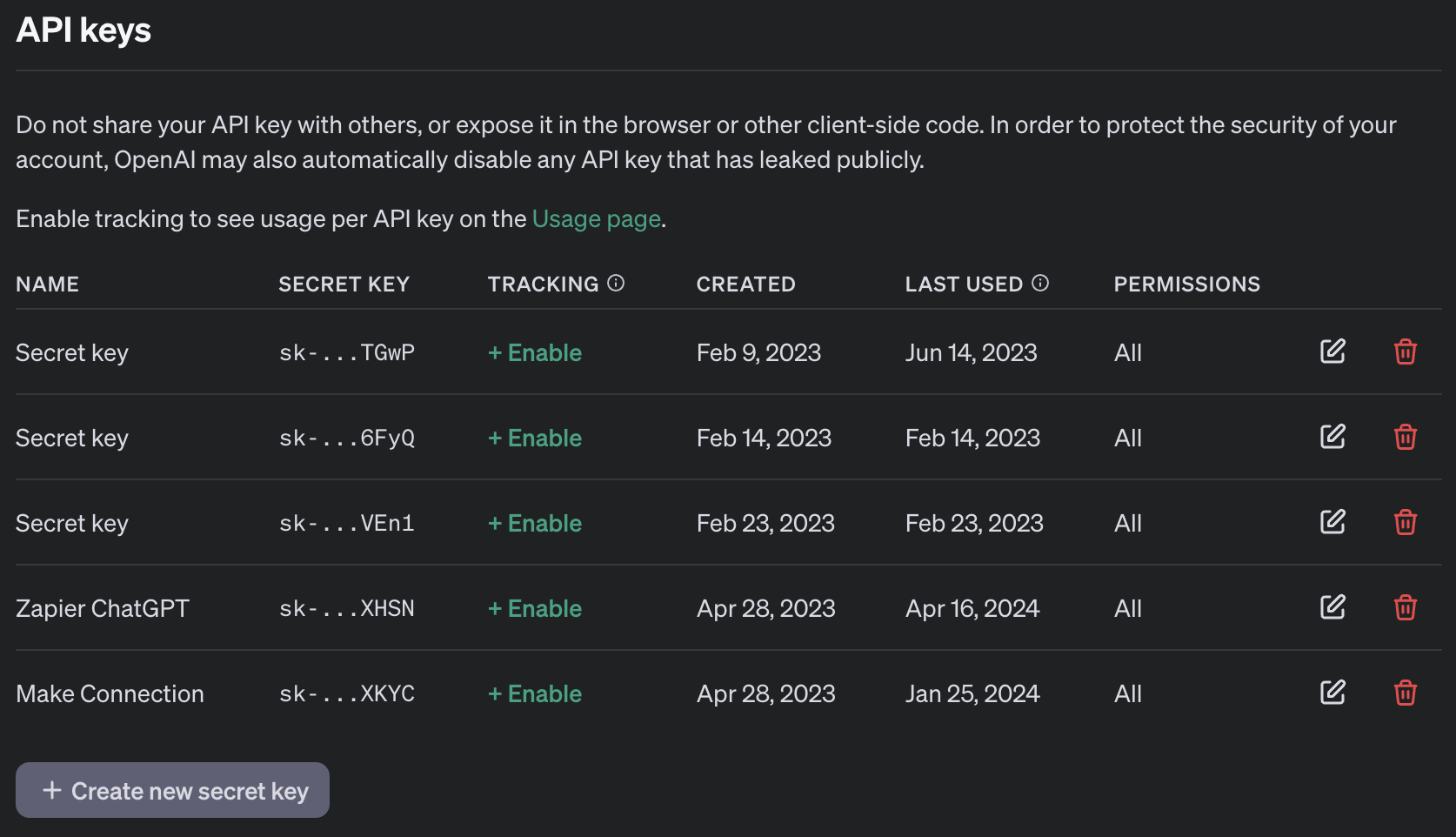1456x837 pixels.
Task: Click the Last Used info icon
Action: (x=1040, y=283)
